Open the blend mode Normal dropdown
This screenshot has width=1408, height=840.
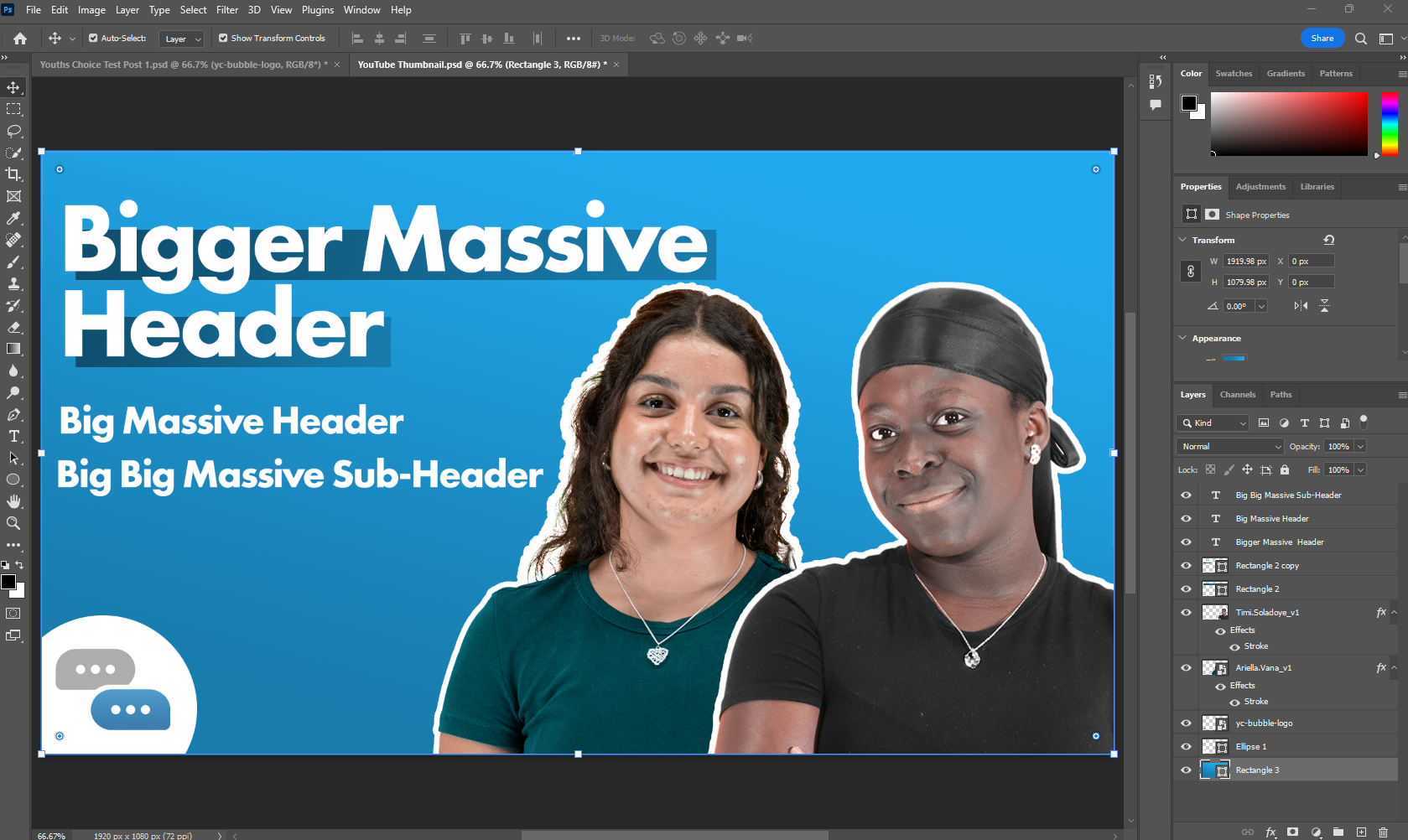click(1230, 447)
